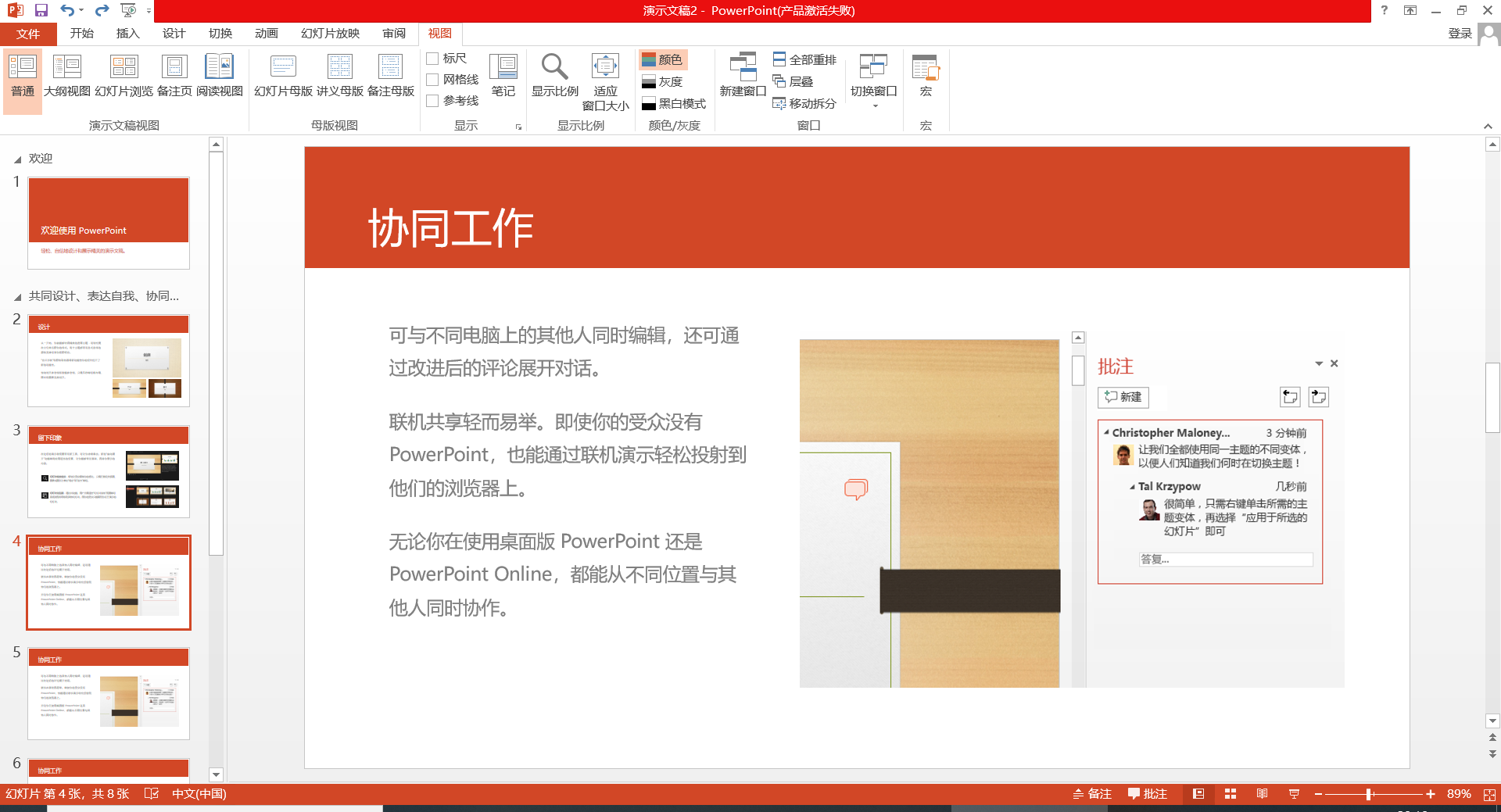The width and height of the screenshot is (1501, 812).
Task: Open the 文件 menu
Action: (x=28, y=34)
